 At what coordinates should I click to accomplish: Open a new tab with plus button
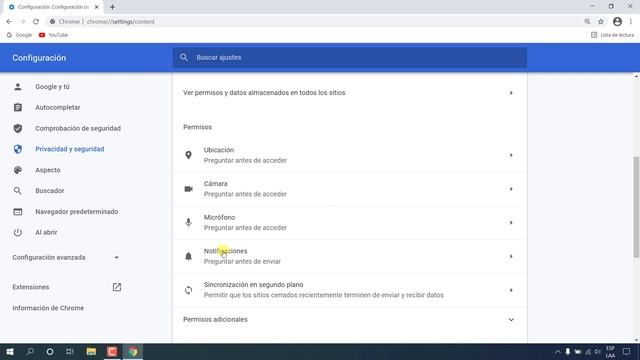tap(112, 7)
